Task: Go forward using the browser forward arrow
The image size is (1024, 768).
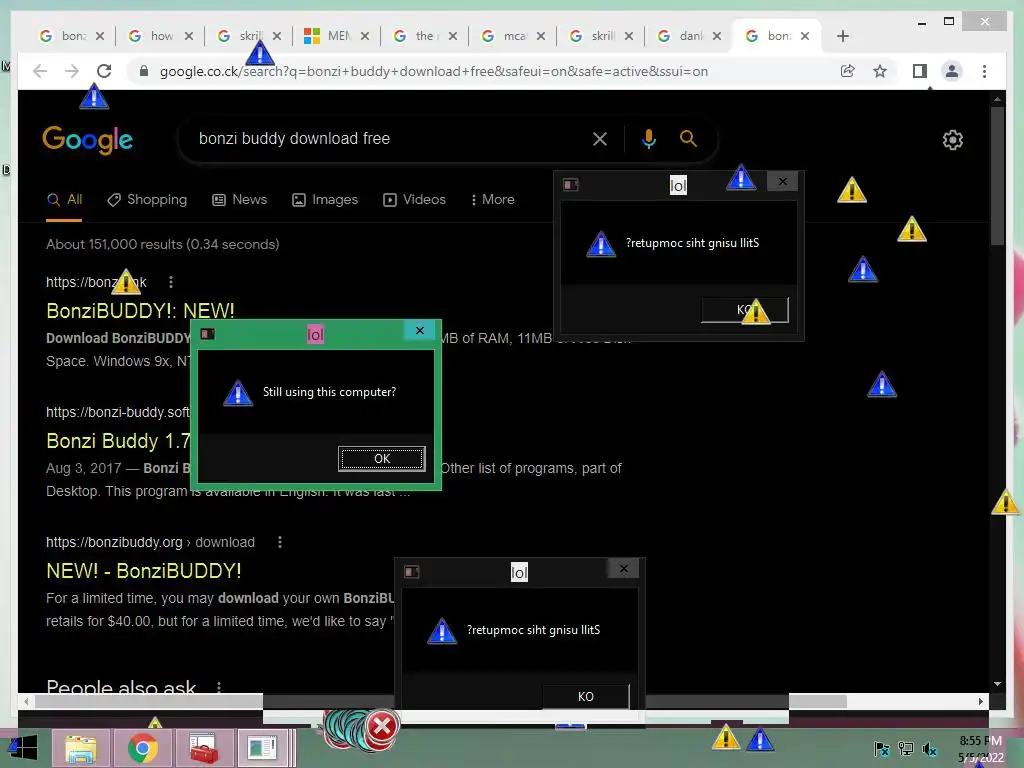Action: pos(72,71)
